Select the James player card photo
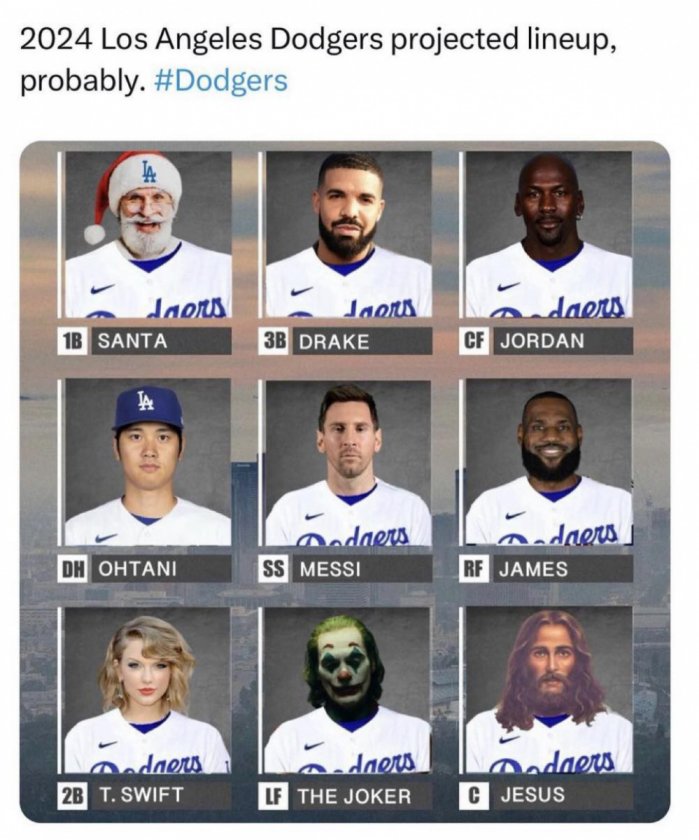 [x=549, y=462]
